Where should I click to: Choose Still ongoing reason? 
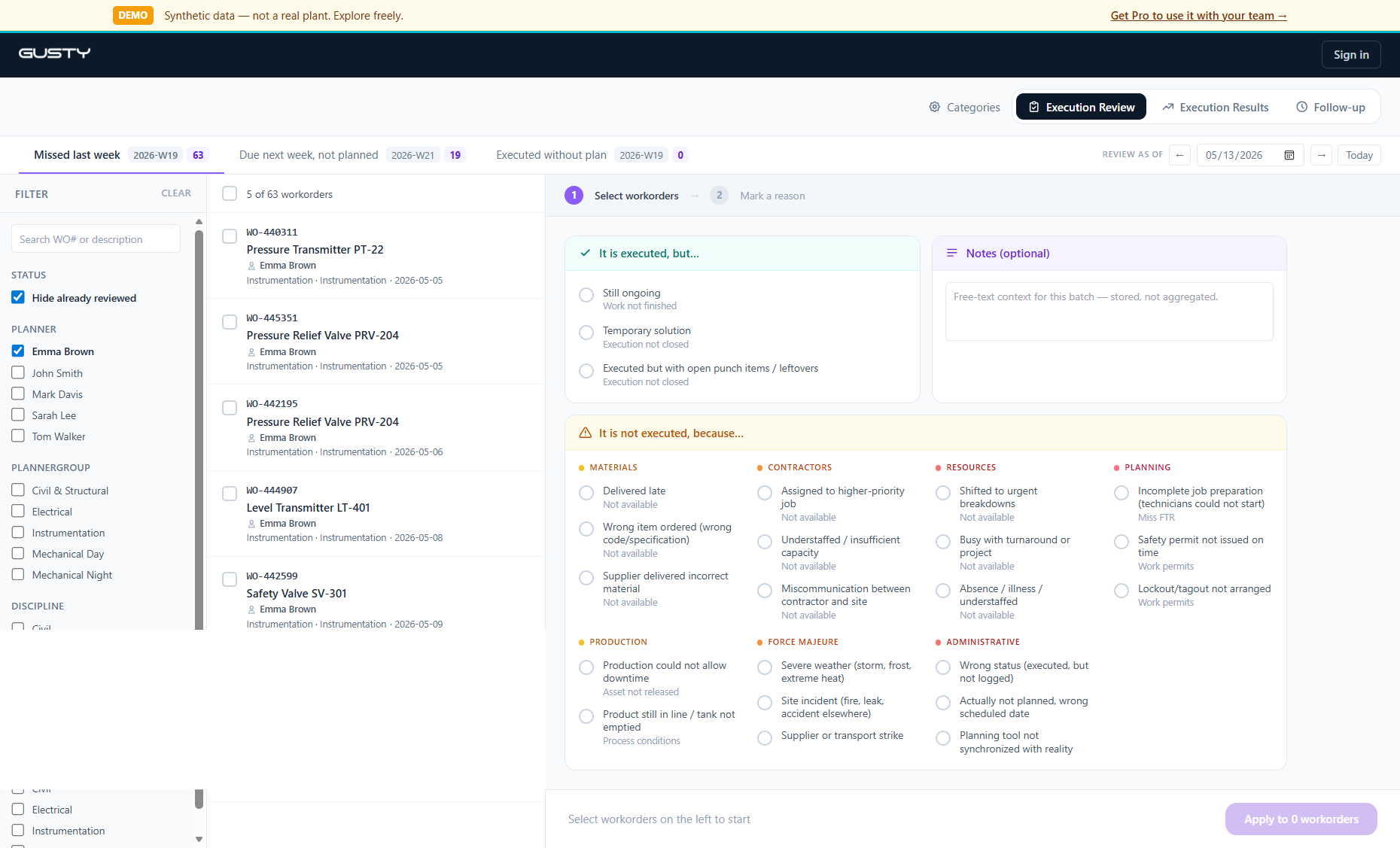586,295
